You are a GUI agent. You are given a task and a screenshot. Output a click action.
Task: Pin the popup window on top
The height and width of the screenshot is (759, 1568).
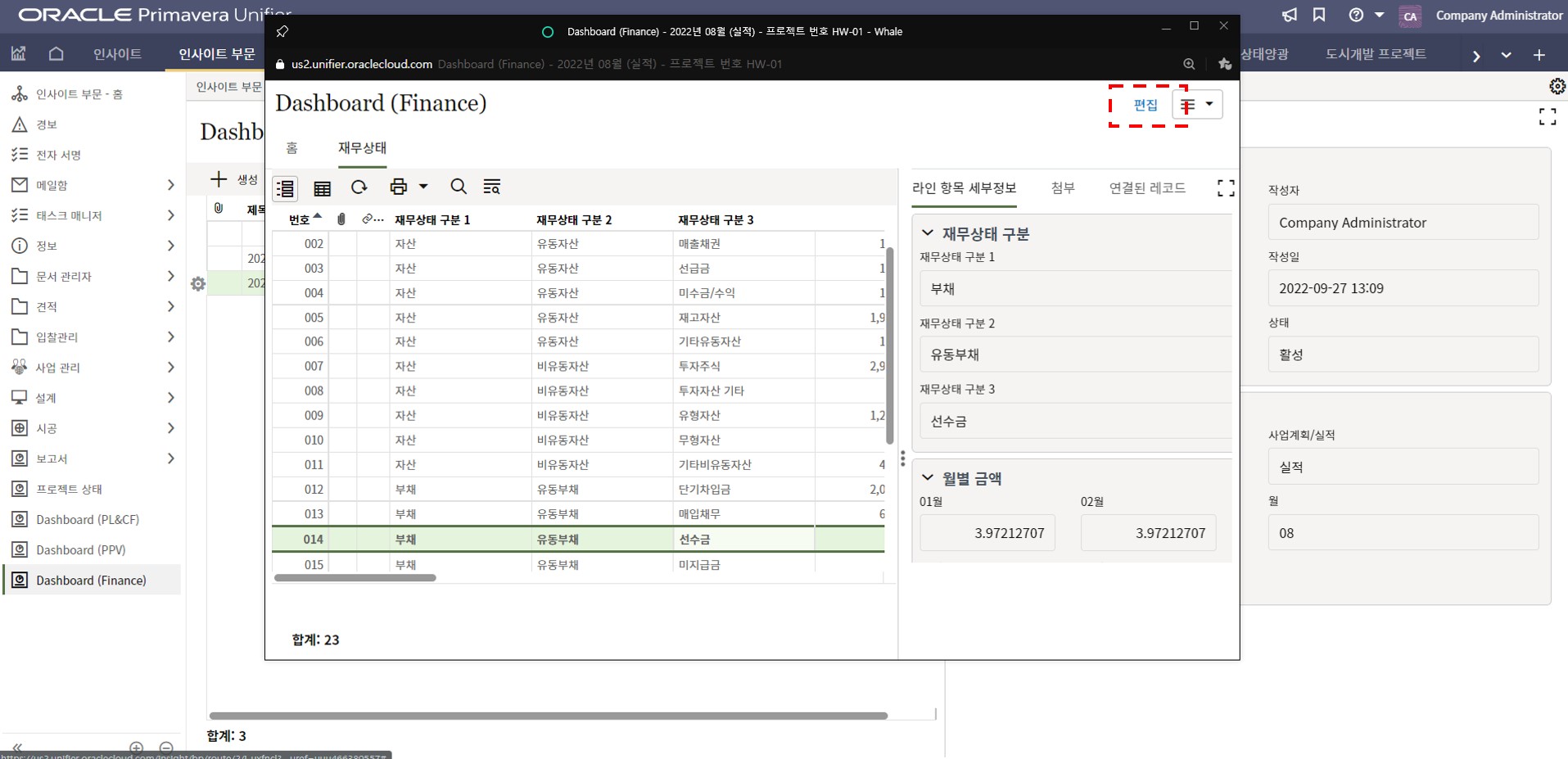(282, 32)
